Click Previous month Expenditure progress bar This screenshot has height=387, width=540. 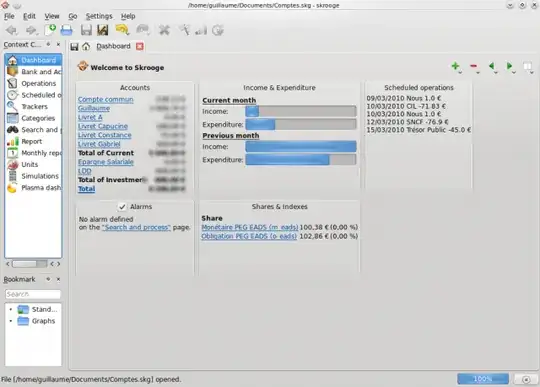[x=301, y=160]
